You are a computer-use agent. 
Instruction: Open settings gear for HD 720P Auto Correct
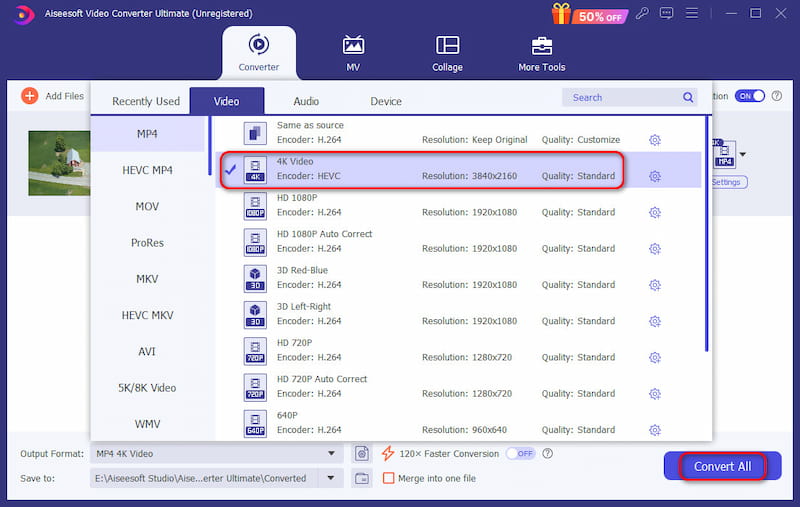point(655,394)
